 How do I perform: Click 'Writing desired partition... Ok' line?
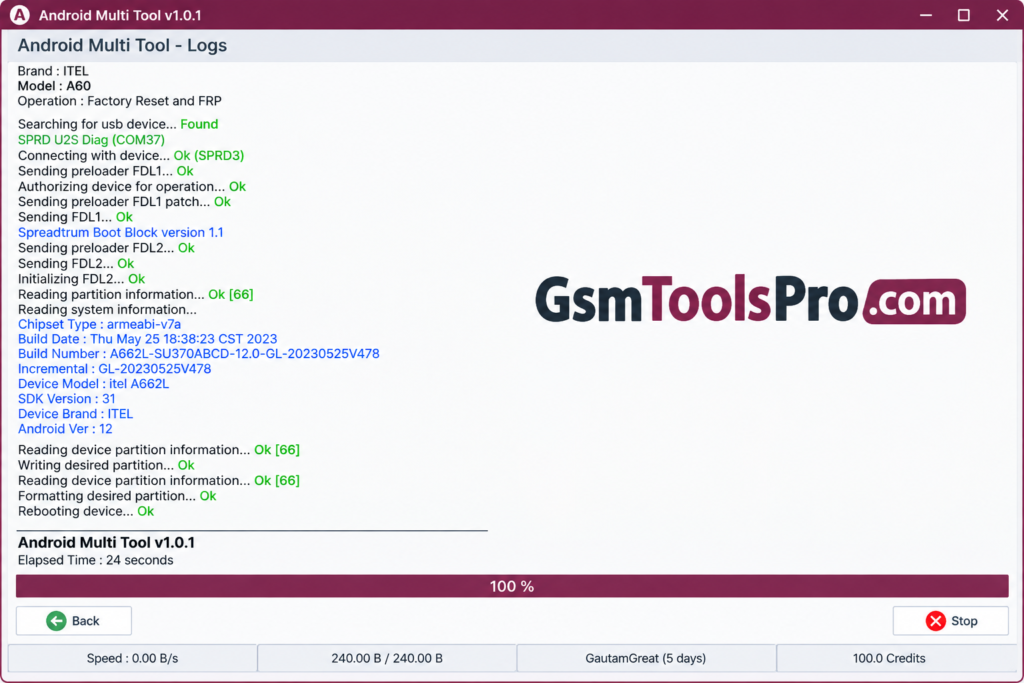click(x=106, y=466)
